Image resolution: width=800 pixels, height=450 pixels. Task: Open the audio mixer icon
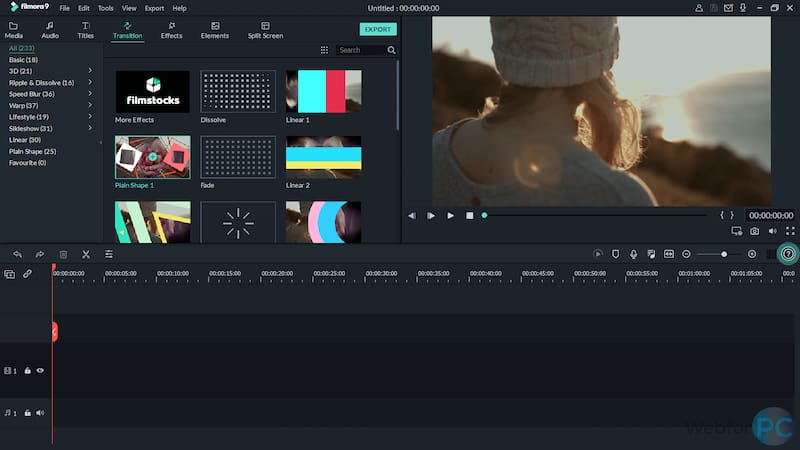pyautogui.click(x=651, y=254)
